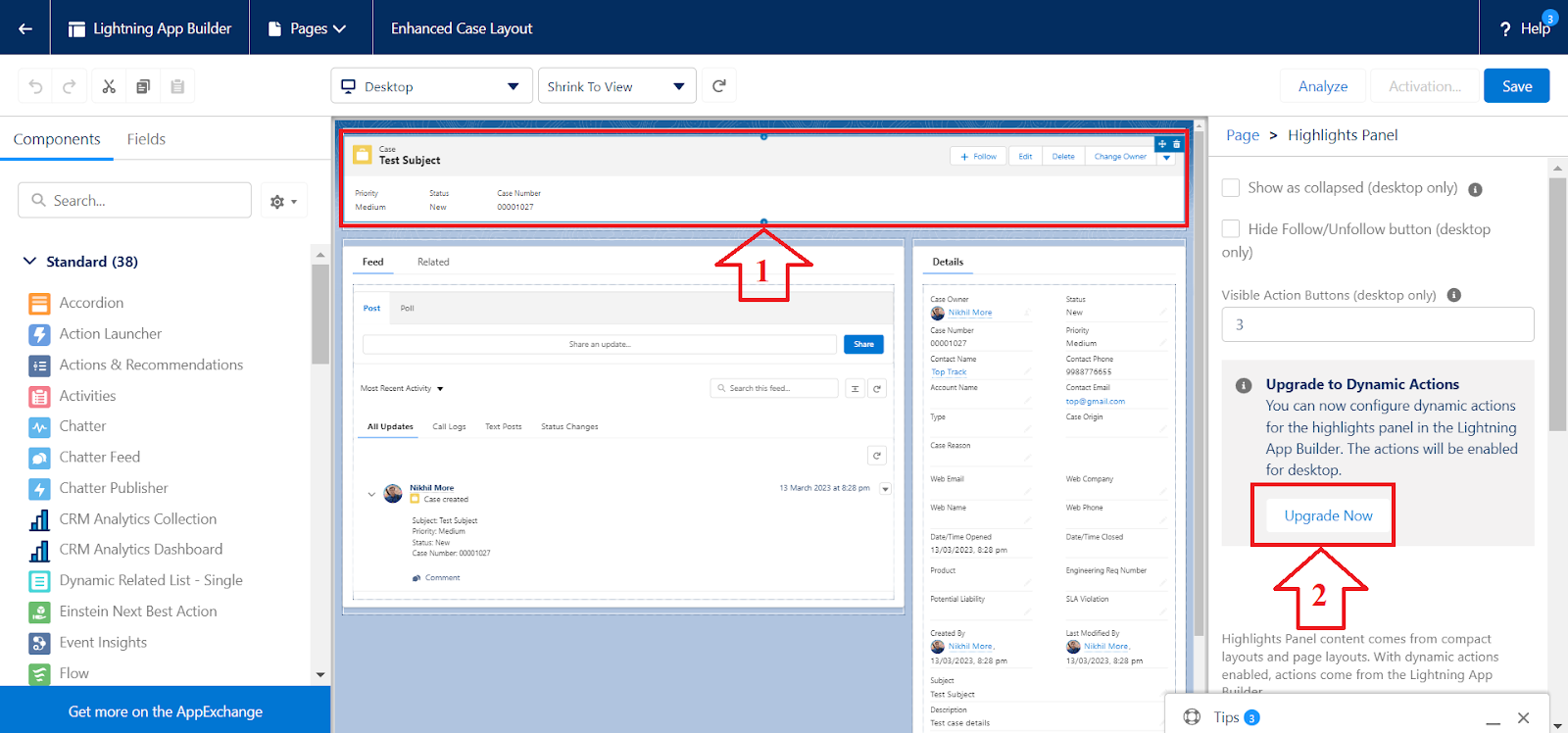Close the Tips panel

(x=1523, y=717)
